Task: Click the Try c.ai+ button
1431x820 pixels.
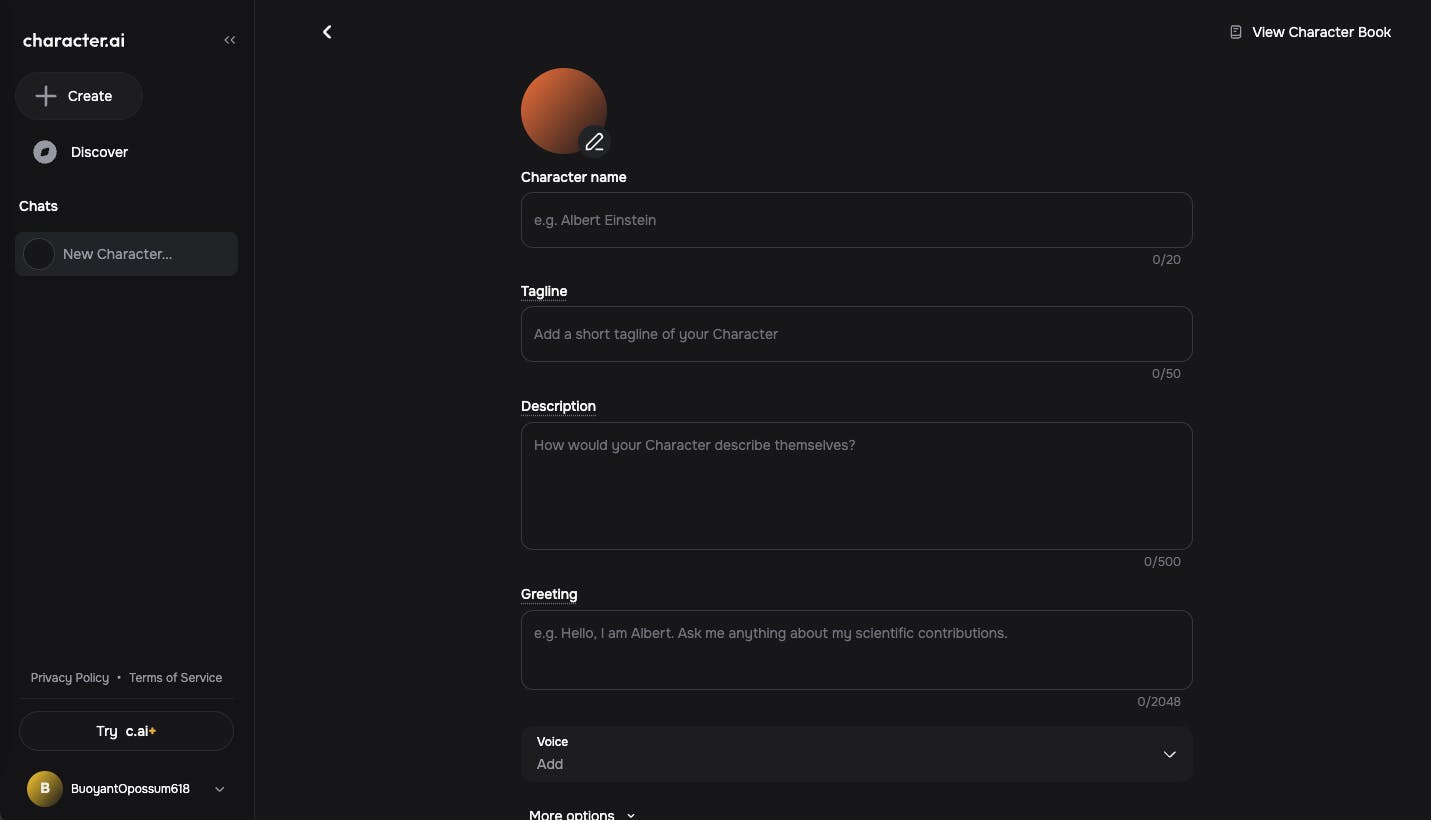Action: (x=126, y=731)
